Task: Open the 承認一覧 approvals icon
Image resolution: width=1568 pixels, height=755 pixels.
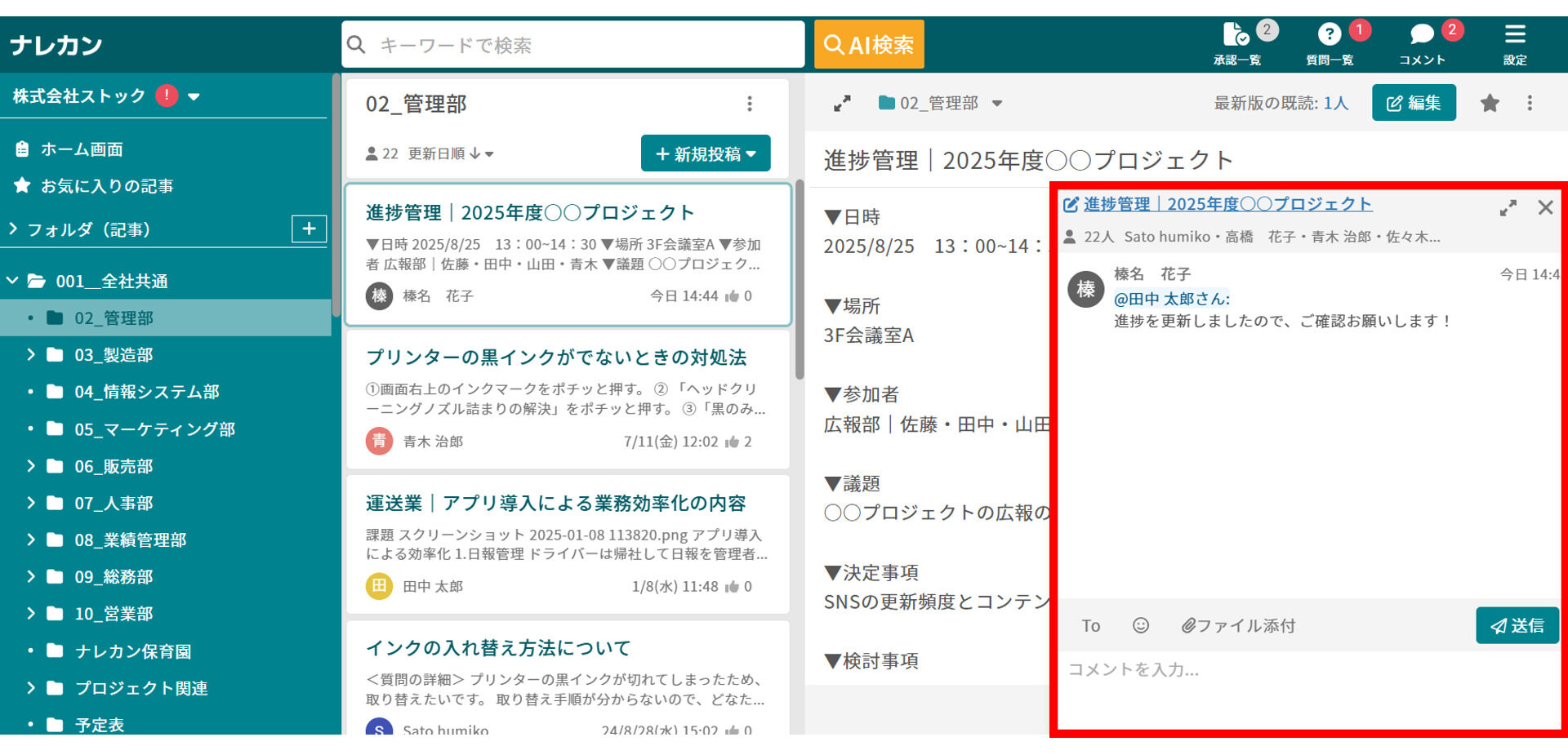Action: pyautogui.click(x=1236, y=43)
